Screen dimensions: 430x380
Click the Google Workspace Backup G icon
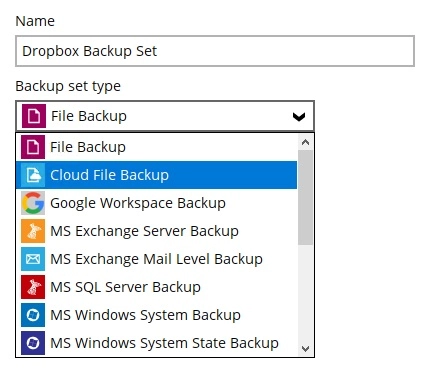click(33, 203)
